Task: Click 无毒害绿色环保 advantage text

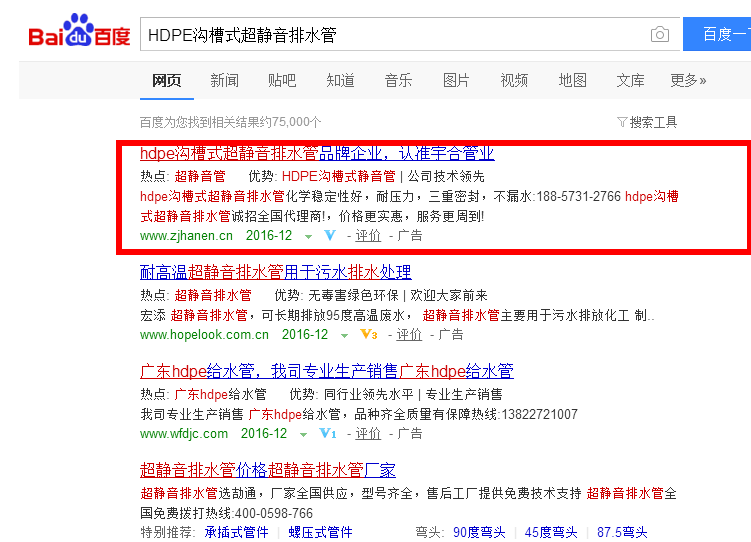Action: (353, 295)
